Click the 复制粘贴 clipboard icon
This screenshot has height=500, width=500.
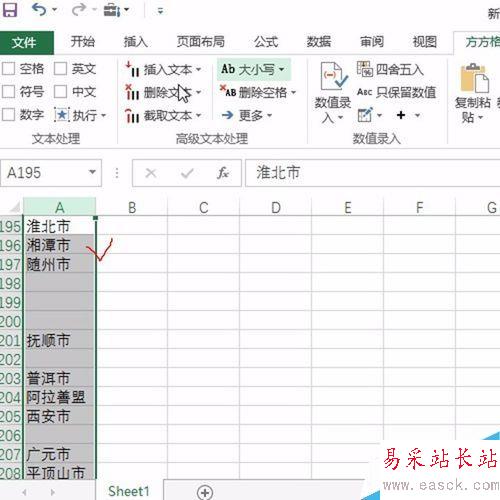pos(474,78)
